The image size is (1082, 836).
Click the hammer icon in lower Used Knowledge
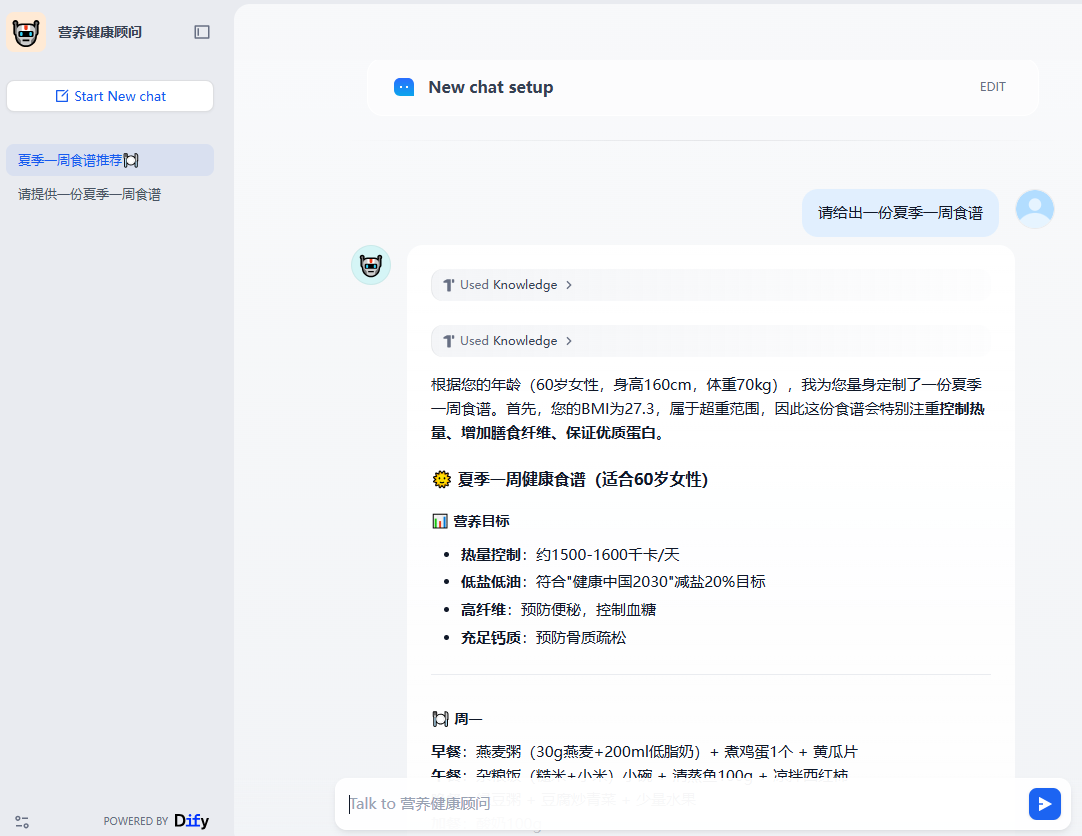coord(448,341)
